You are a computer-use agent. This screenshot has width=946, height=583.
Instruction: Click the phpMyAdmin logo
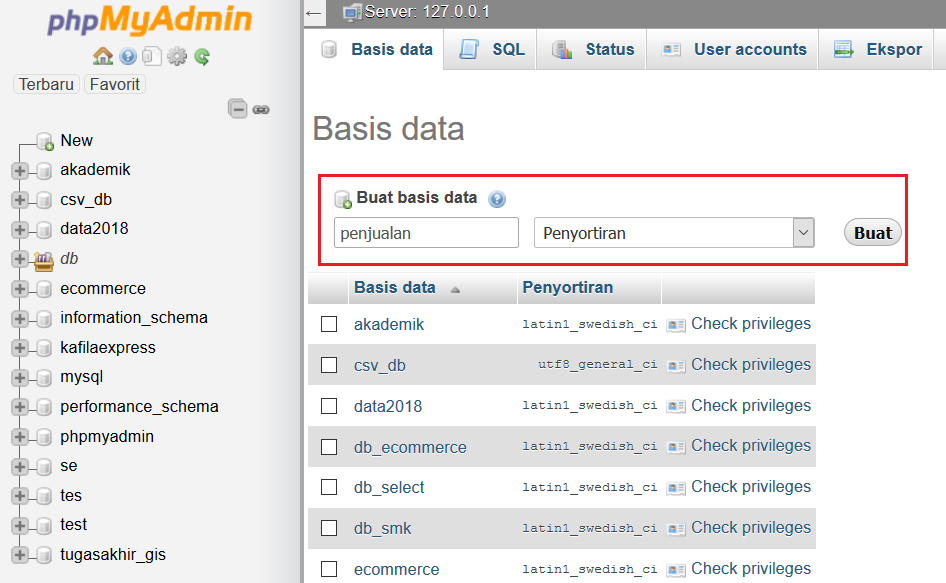coord(149,19)
